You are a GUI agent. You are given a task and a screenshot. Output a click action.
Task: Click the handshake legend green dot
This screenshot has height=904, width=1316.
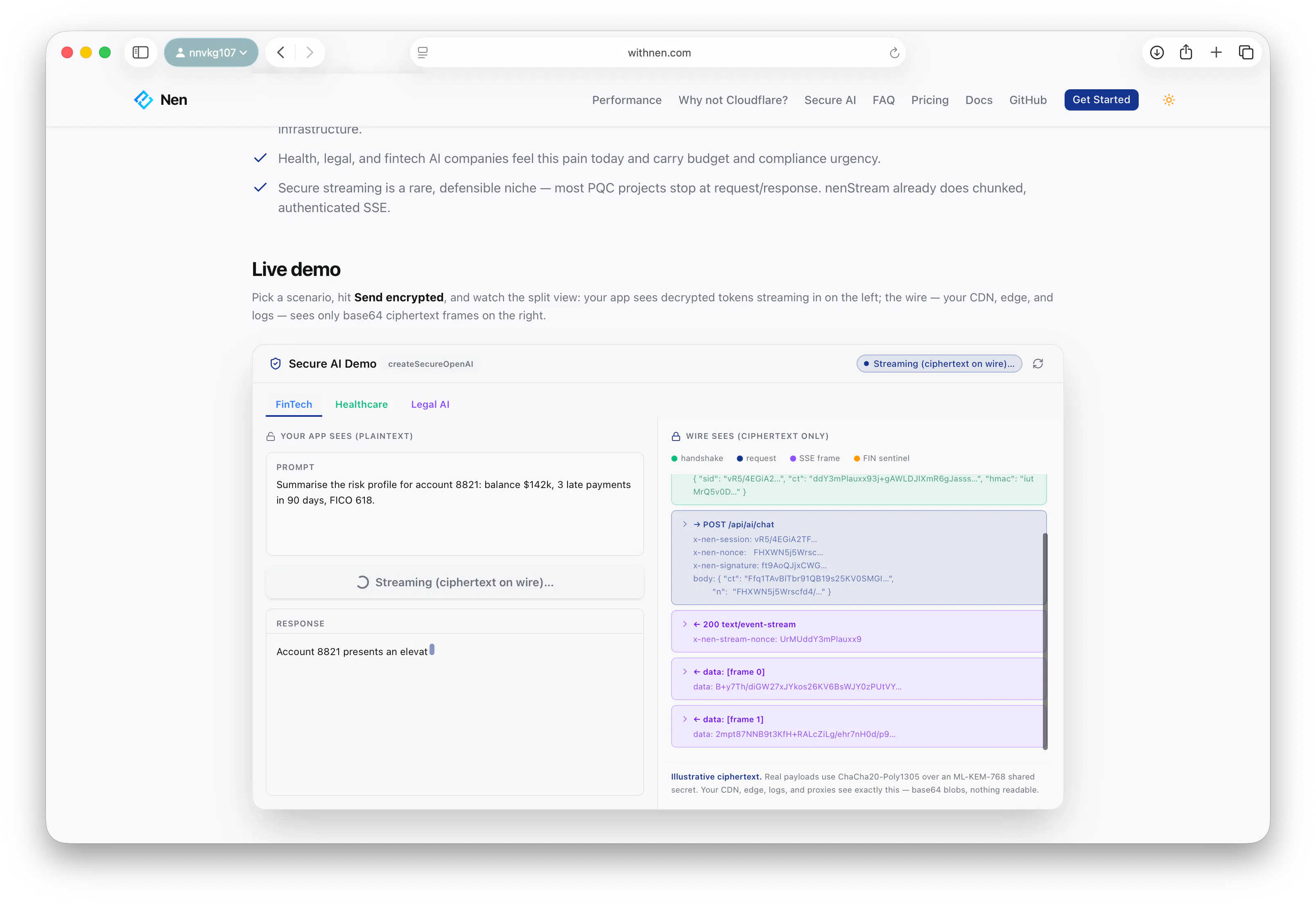pyautogui.click(x=674, y=458)
